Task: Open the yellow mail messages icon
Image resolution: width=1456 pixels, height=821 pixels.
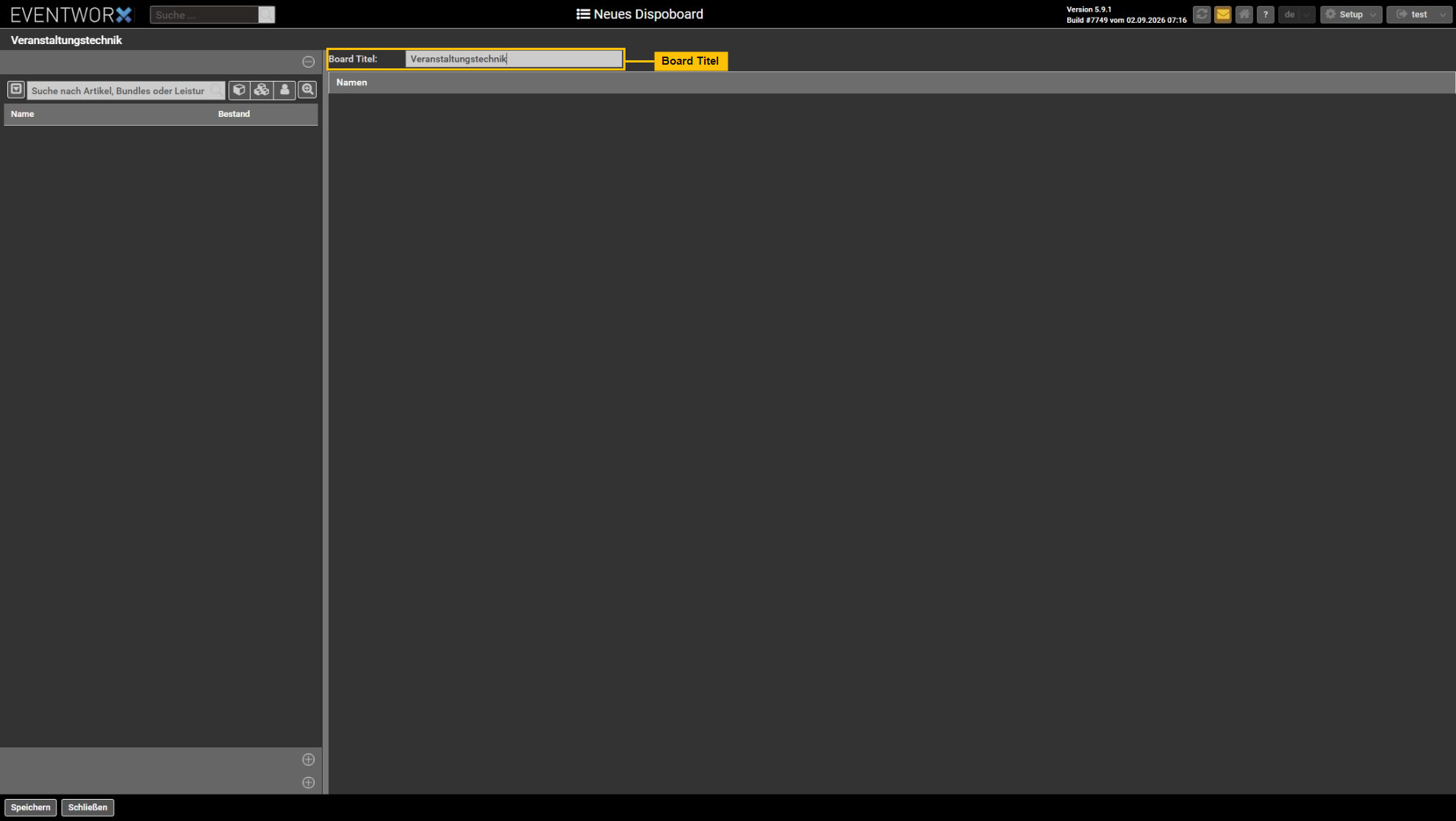Action: 1223,15
